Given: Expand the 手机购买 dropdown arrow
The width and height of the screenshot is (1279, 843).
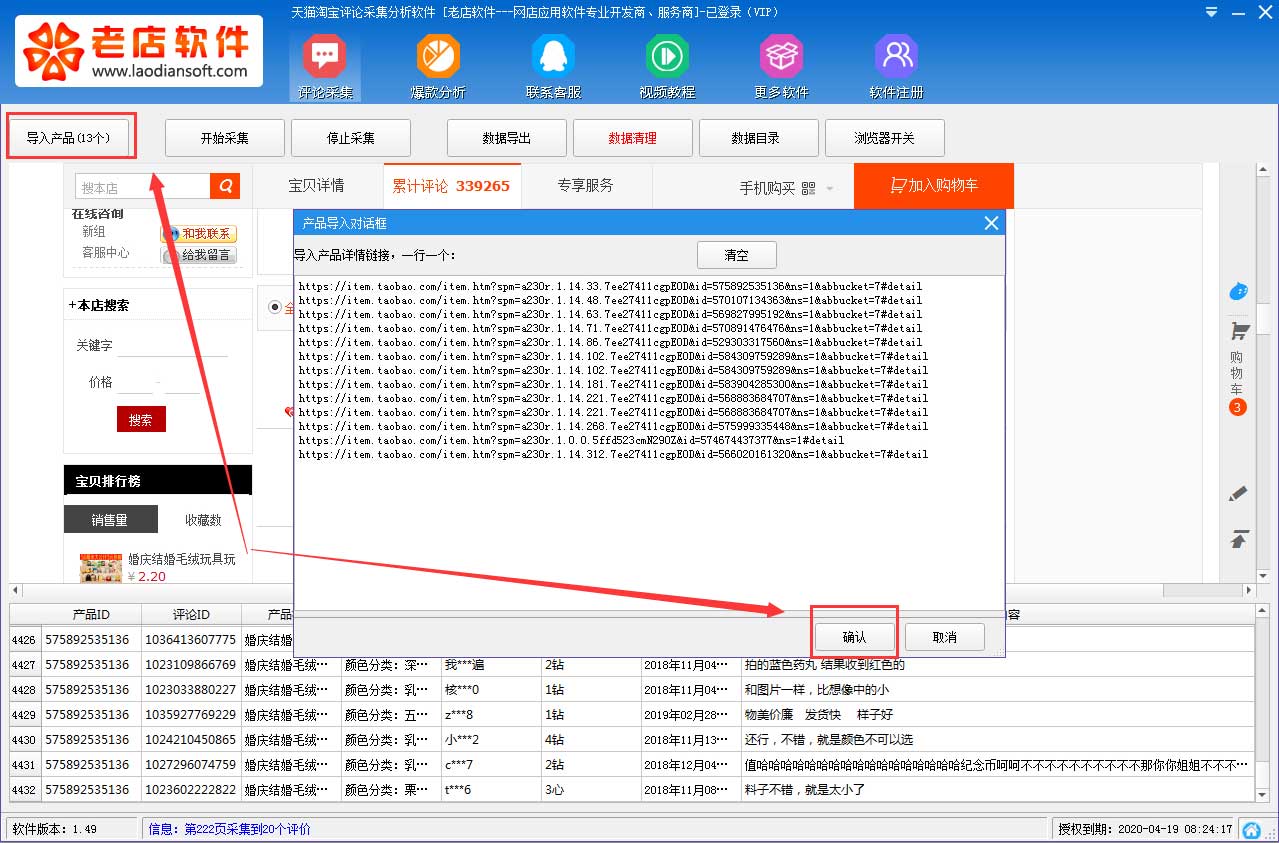Looking at the screenshot, I should click(830, 189).
